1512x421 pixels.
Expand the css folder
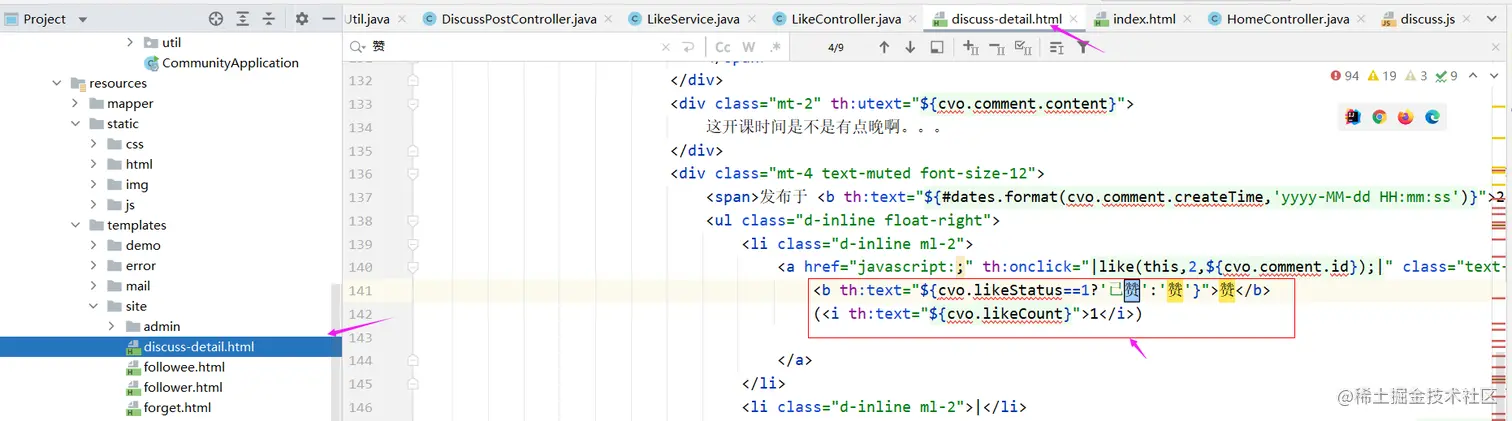click(93, 144)
